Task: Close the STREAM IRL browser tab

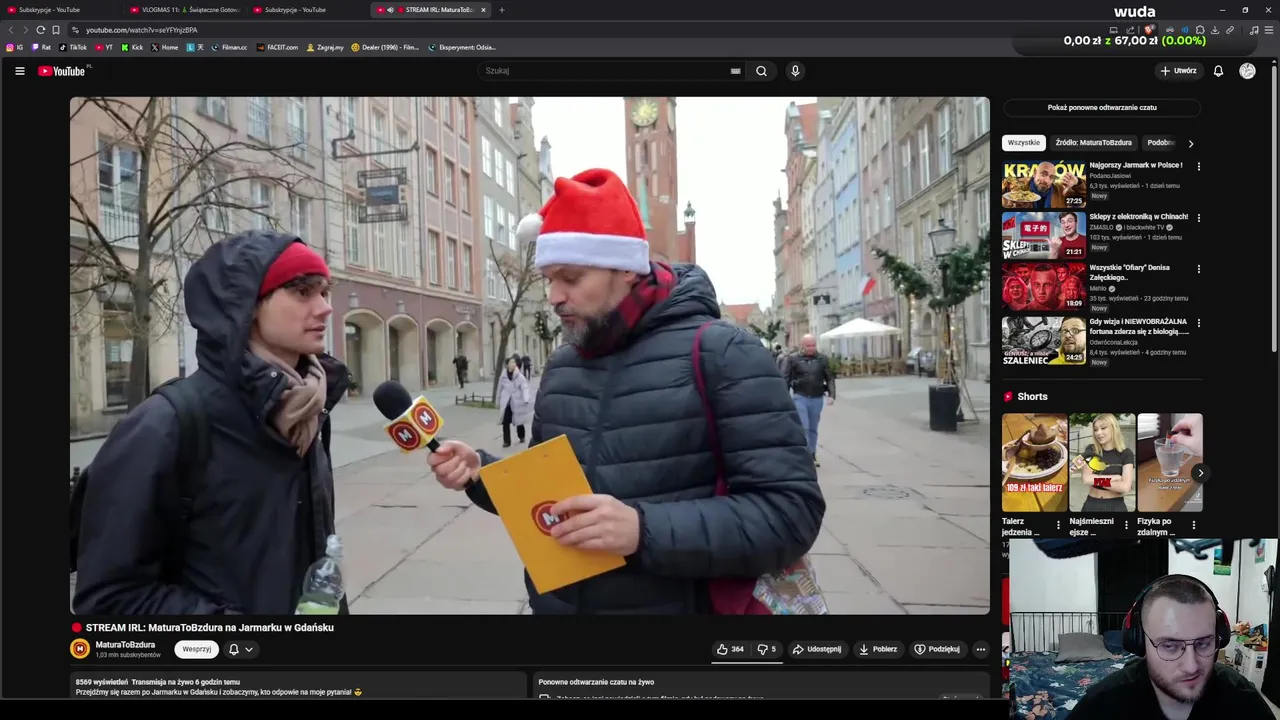Action: pyautogui.click(x=483, y=10)
